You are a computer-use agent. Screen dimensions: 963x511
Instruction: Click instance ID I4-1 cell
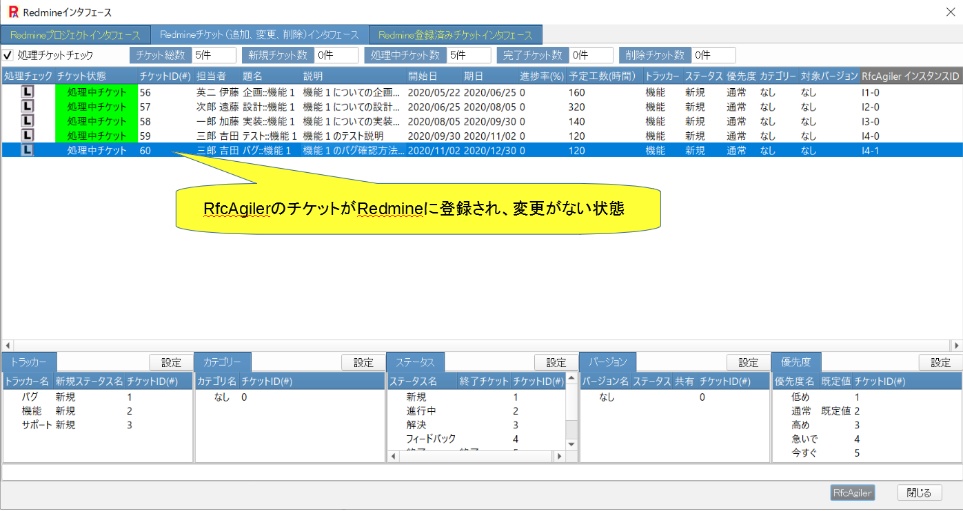[870, 150]
